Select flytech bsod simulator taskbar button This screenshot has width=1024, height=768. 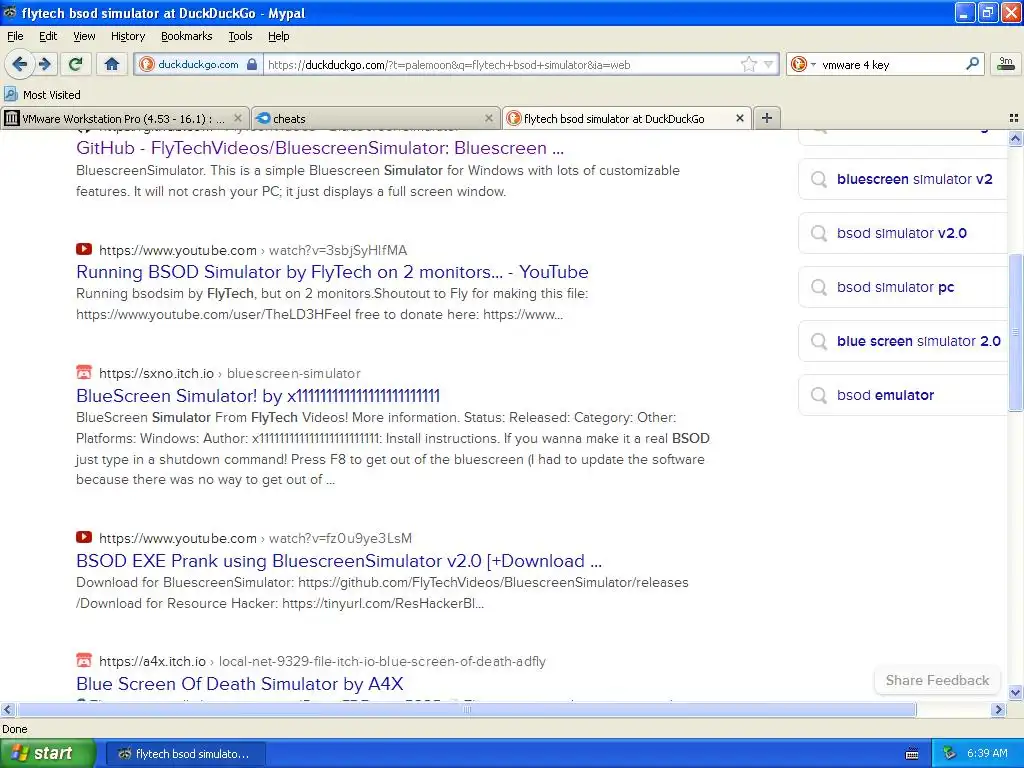185,754
